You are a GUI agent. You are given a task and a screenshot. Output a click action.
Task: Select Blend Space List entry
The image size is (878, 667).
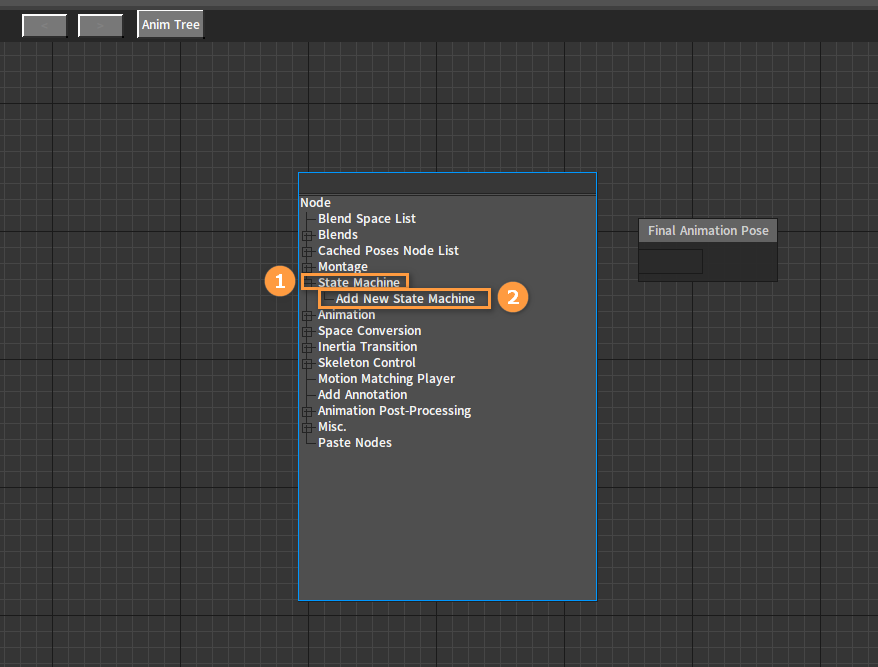(x=367, y=218)
